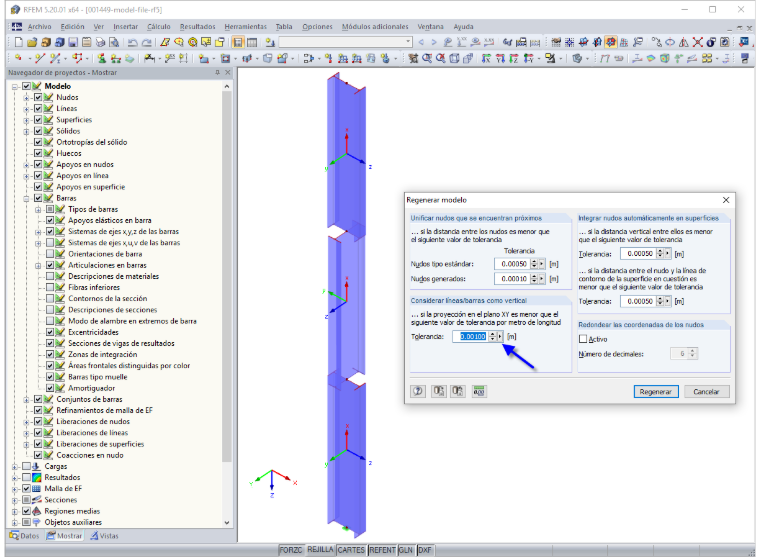The image size is (760, 557).
Task: Click the isometric wireframe box icon
Action: pyautogui.click(x=454, y=58)
